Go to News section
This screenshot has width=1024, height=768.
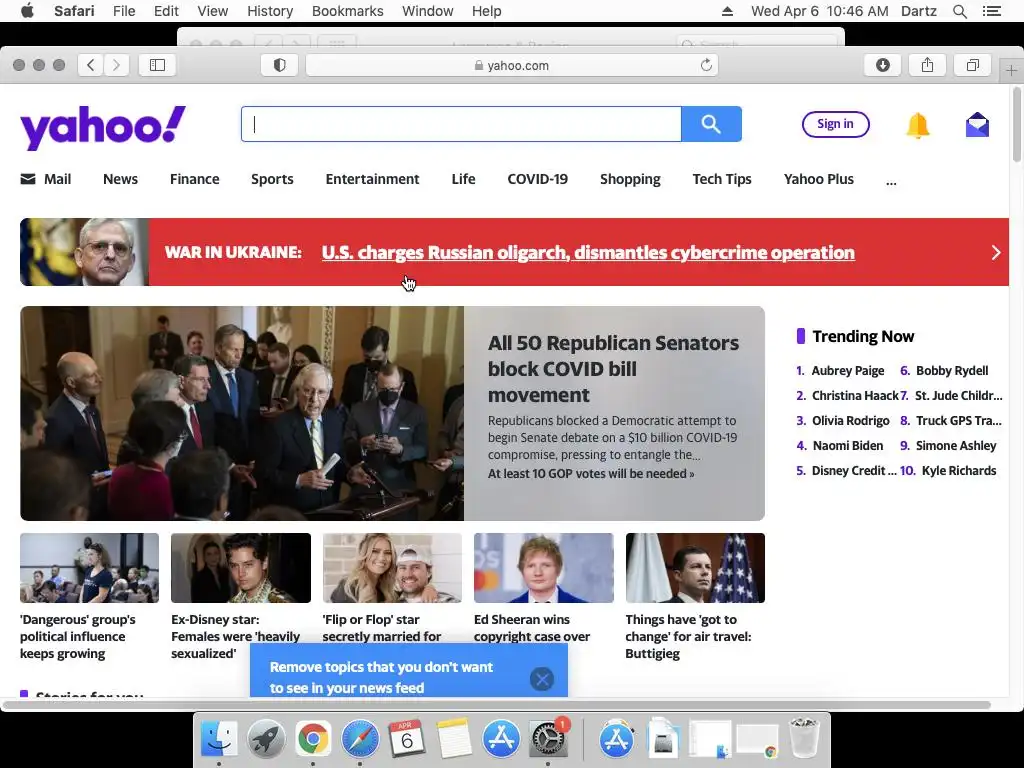pos(120,179)
